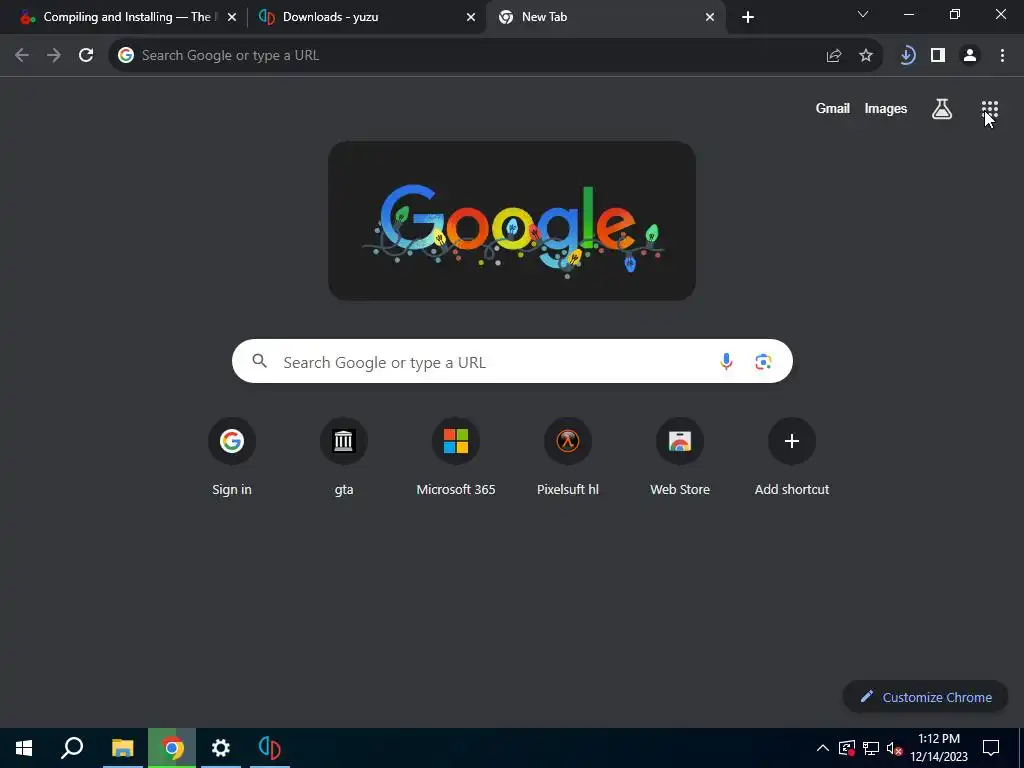The height and width of the screenshot is (768, 1024).
Task: Click the Google icon in address bar
Action: coord(126,56)
